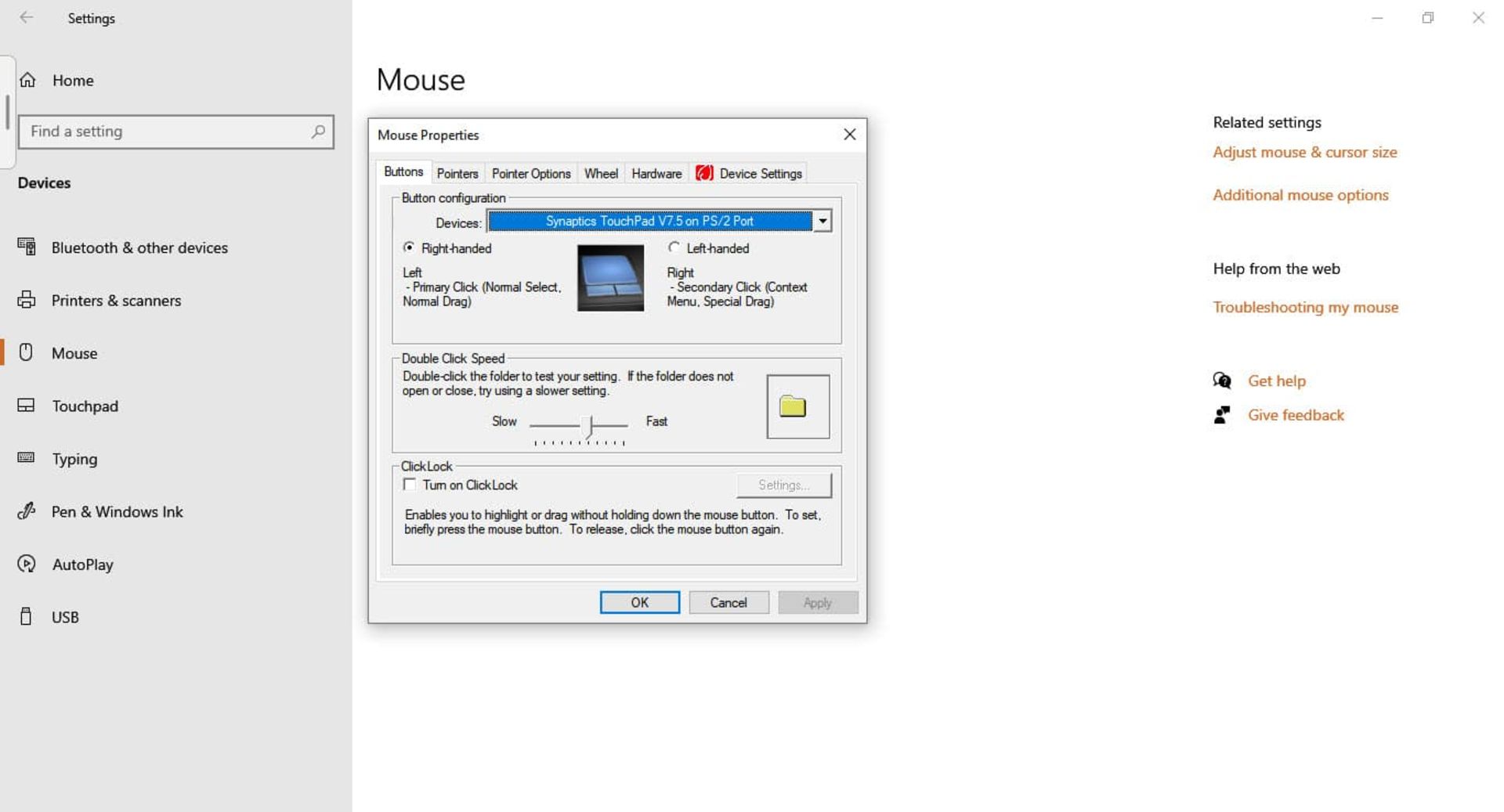Select the Pen & Windows Ink icon
The width and height of the screenshot is (1504, 812).
coord(27,511)
